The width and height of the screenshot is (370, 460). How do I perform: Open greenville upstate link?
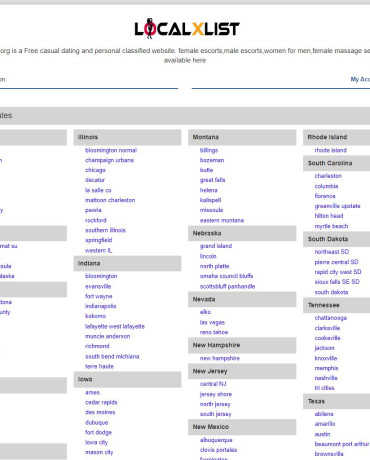click(x=338, y=206)
